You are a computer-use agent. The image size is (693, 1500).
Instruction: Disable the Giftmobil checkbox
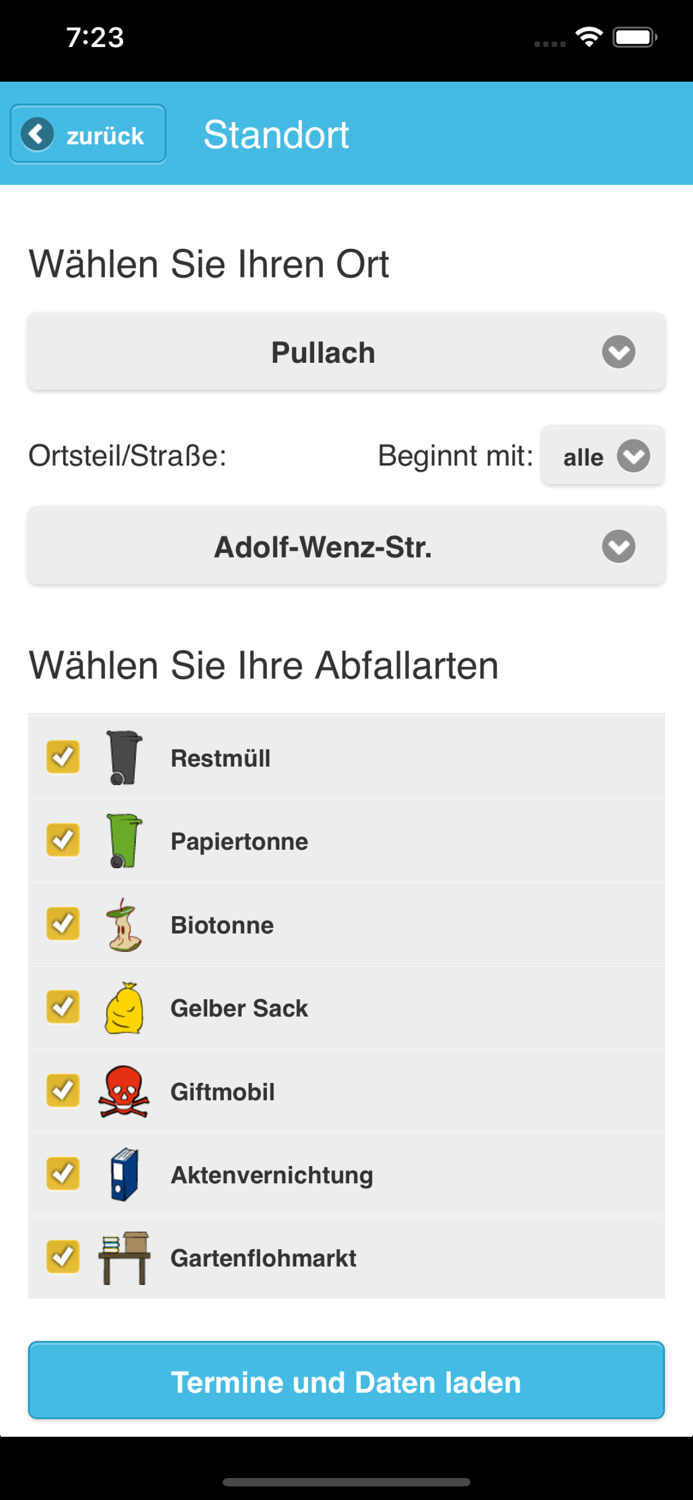(x=63, y=1090)
